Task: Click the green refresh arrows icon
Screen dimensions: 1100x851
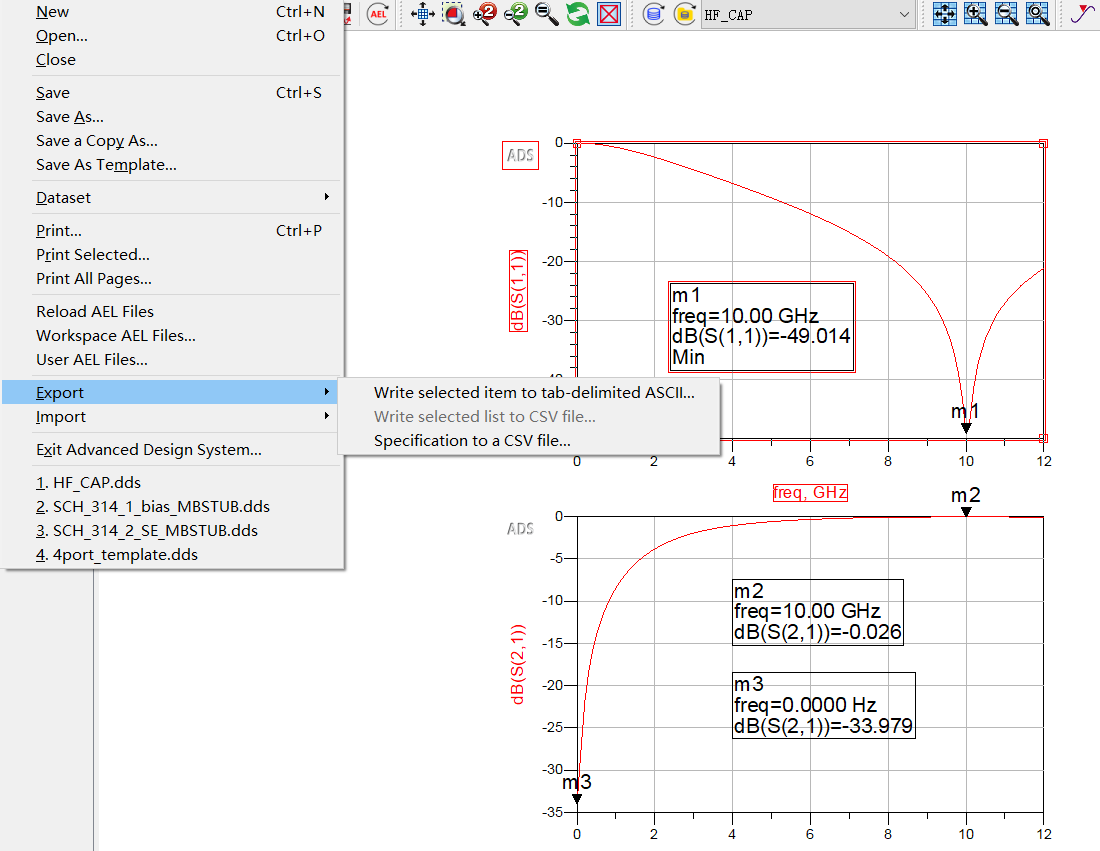Action: tap(577, 13)
